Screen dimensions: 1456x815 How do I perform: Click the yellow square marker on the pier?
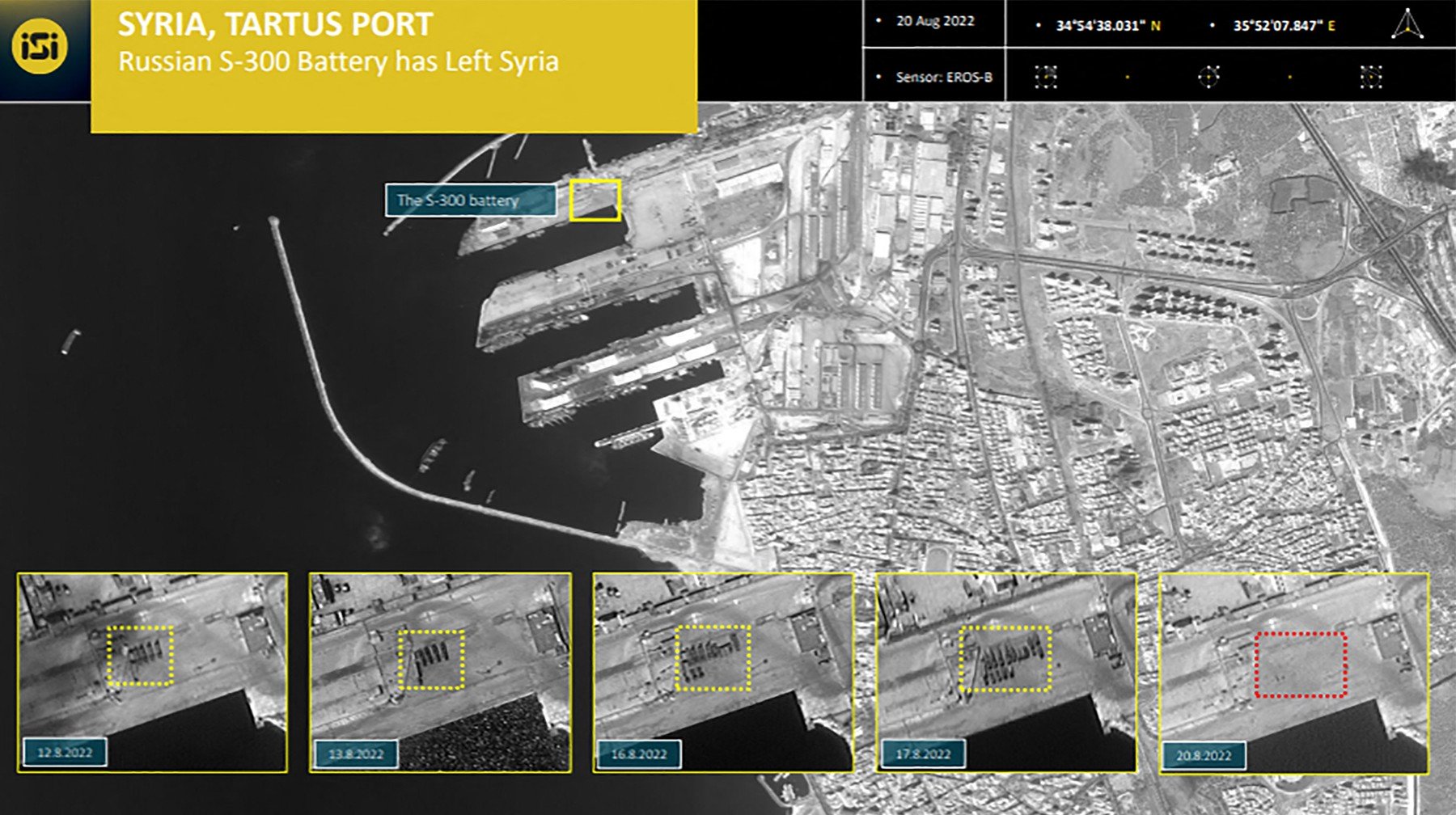coord(595,200)
